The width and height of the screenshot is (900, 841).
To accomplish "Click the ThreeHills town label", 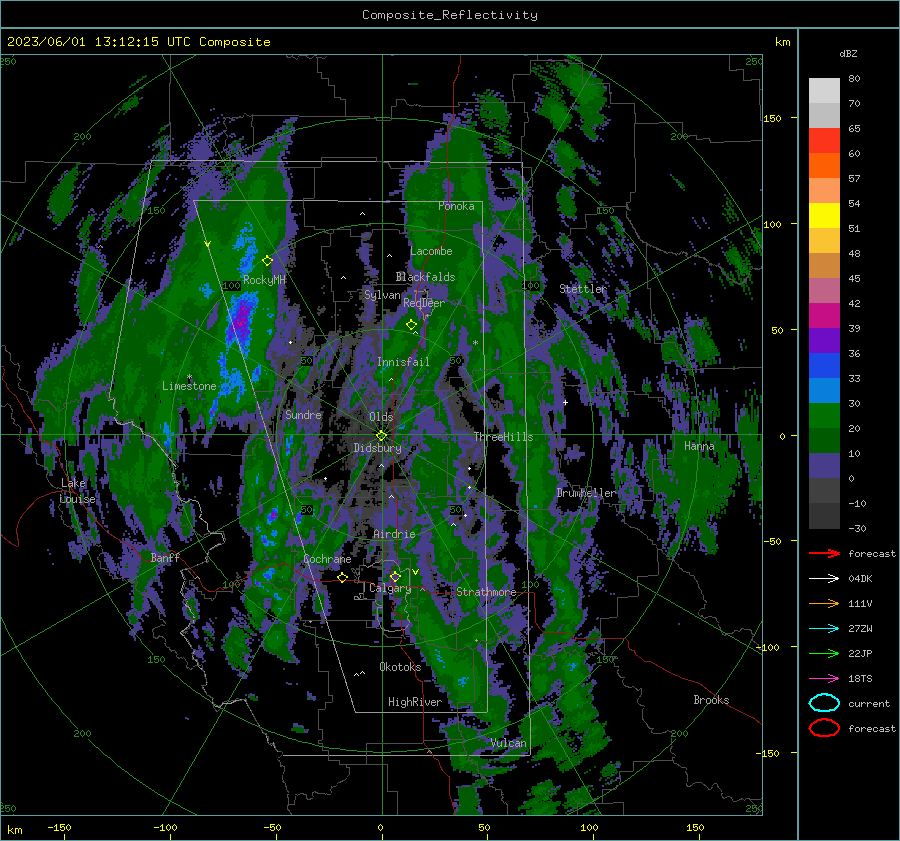I will [x=503, y=437].
